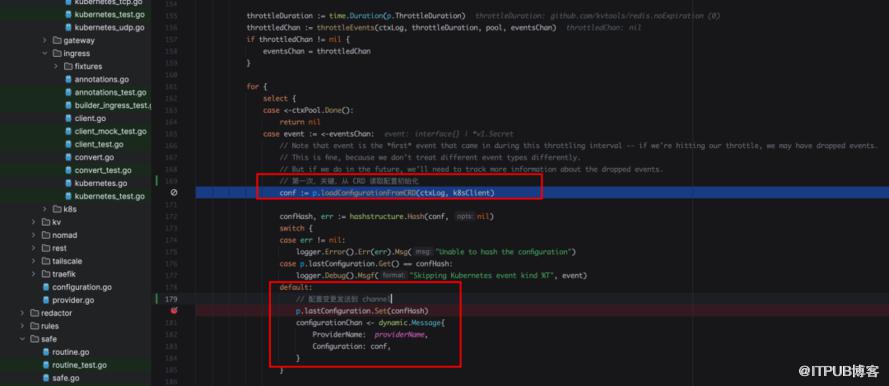Viewport: 889px width, 386px height.
Task: Open annotations_test.go in the tree
Action: click(x=110, y=92)
